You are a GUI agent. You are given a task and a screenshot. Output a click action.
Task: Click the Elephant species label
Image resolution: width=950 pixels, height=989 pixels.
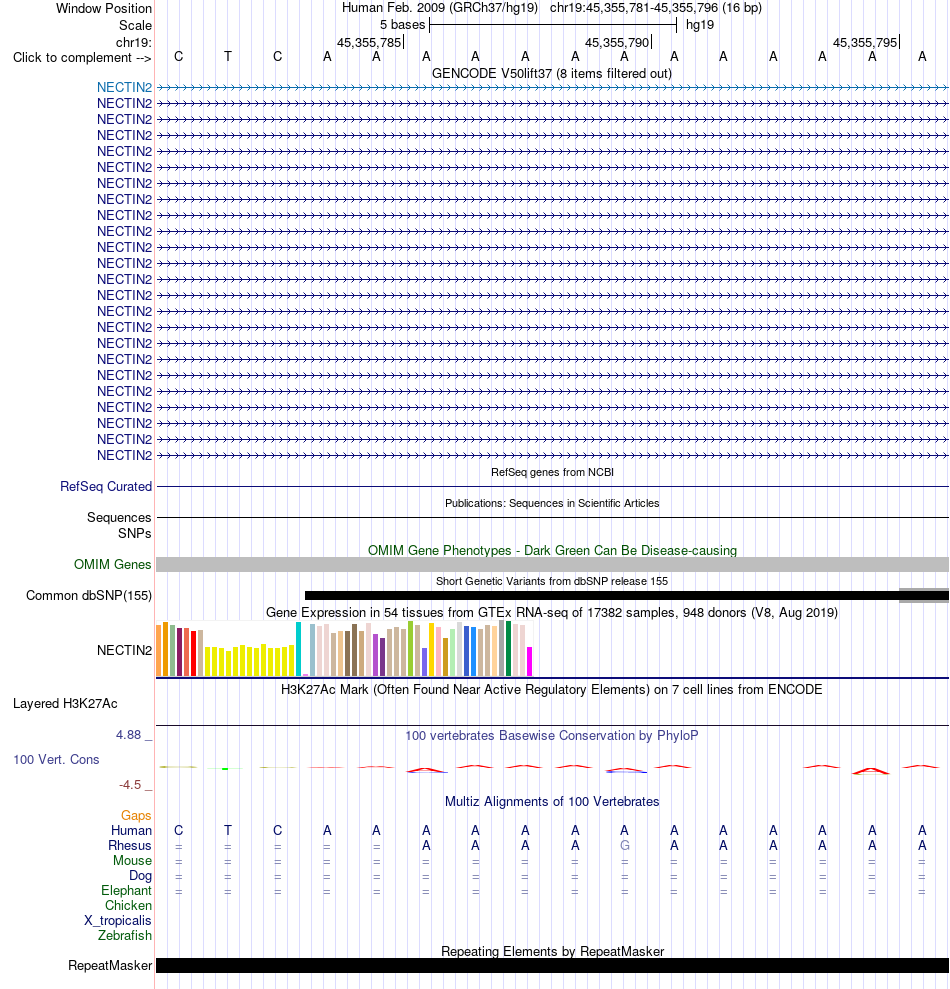(x=126, y=891)
